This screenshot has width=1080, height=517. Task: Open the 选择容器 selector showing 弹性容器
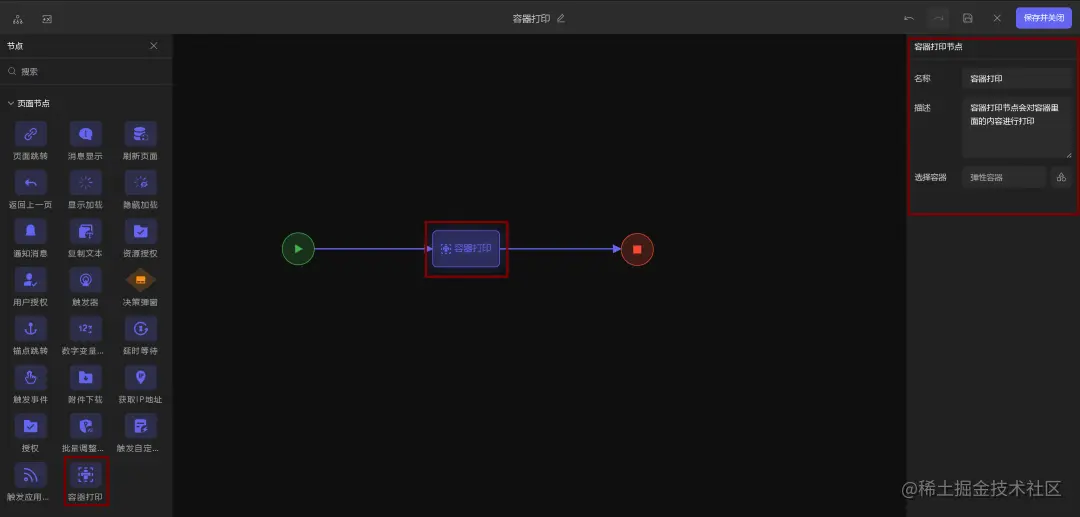point(1004,178)
